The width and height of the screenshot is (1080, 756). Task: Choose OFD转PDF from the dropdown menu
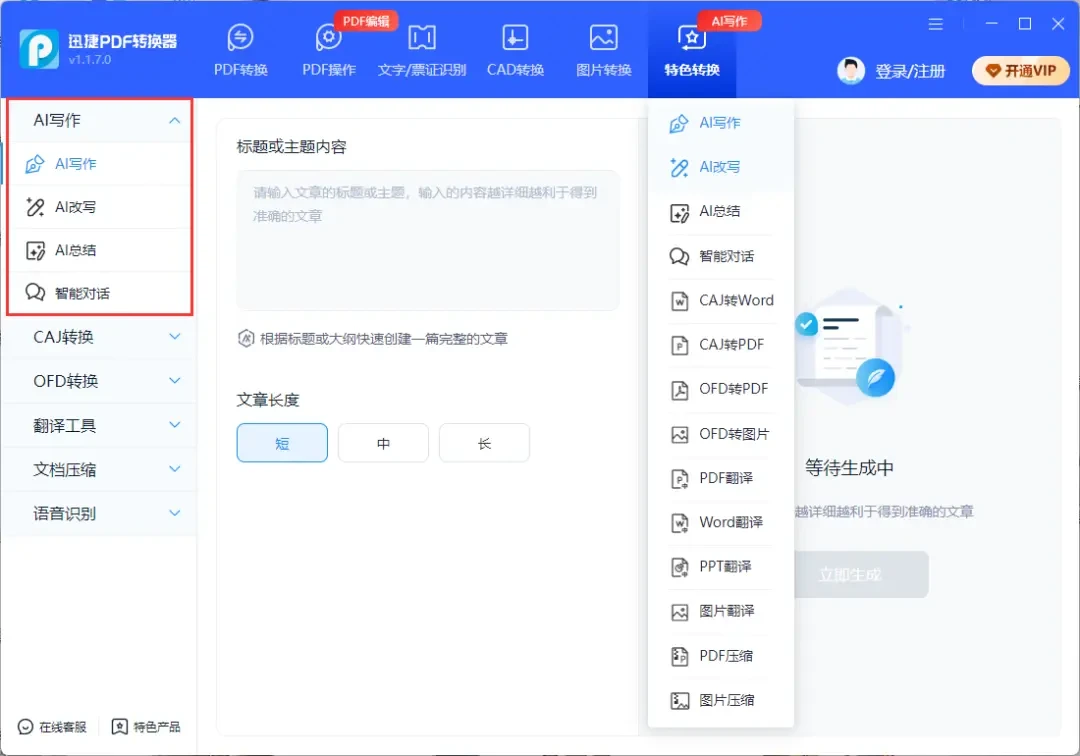tap(721, 390)
